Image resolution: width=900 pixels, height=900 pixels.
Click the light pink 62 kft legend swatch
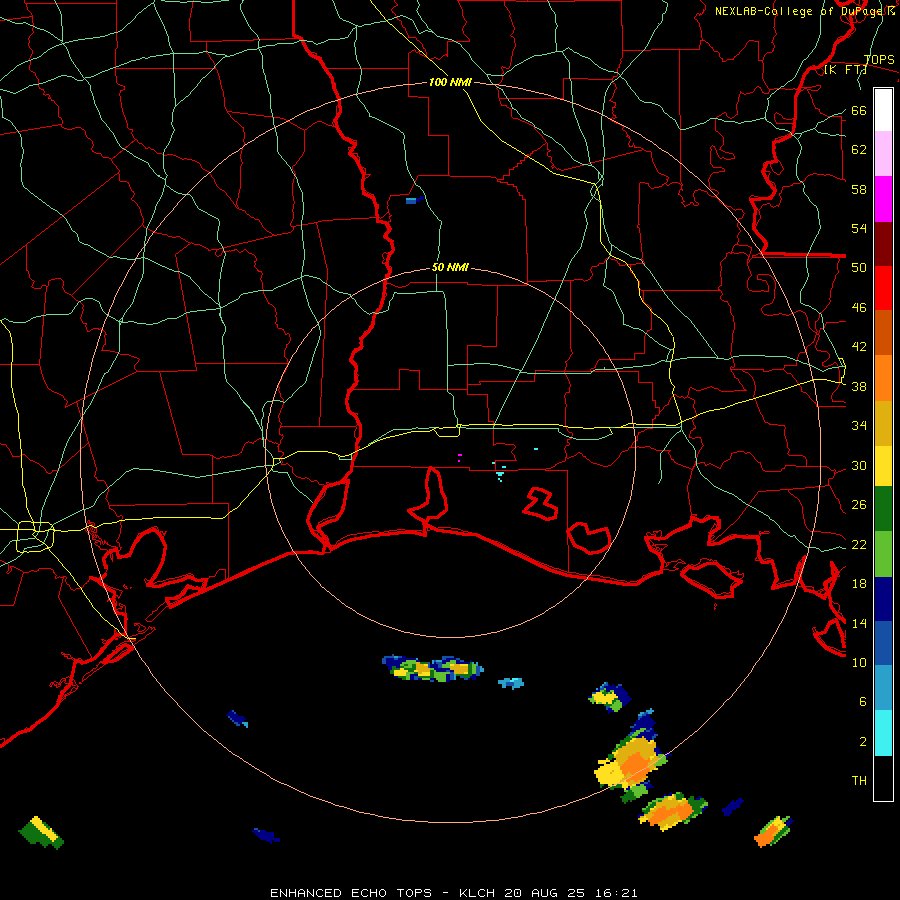pos(883,153)
